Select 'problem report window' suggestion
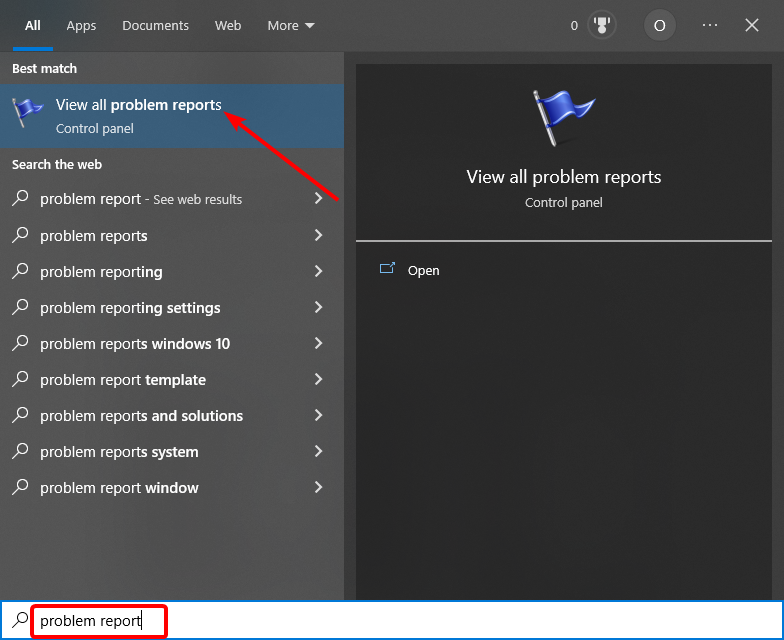 pyautogui.click(x=172, y=487)
